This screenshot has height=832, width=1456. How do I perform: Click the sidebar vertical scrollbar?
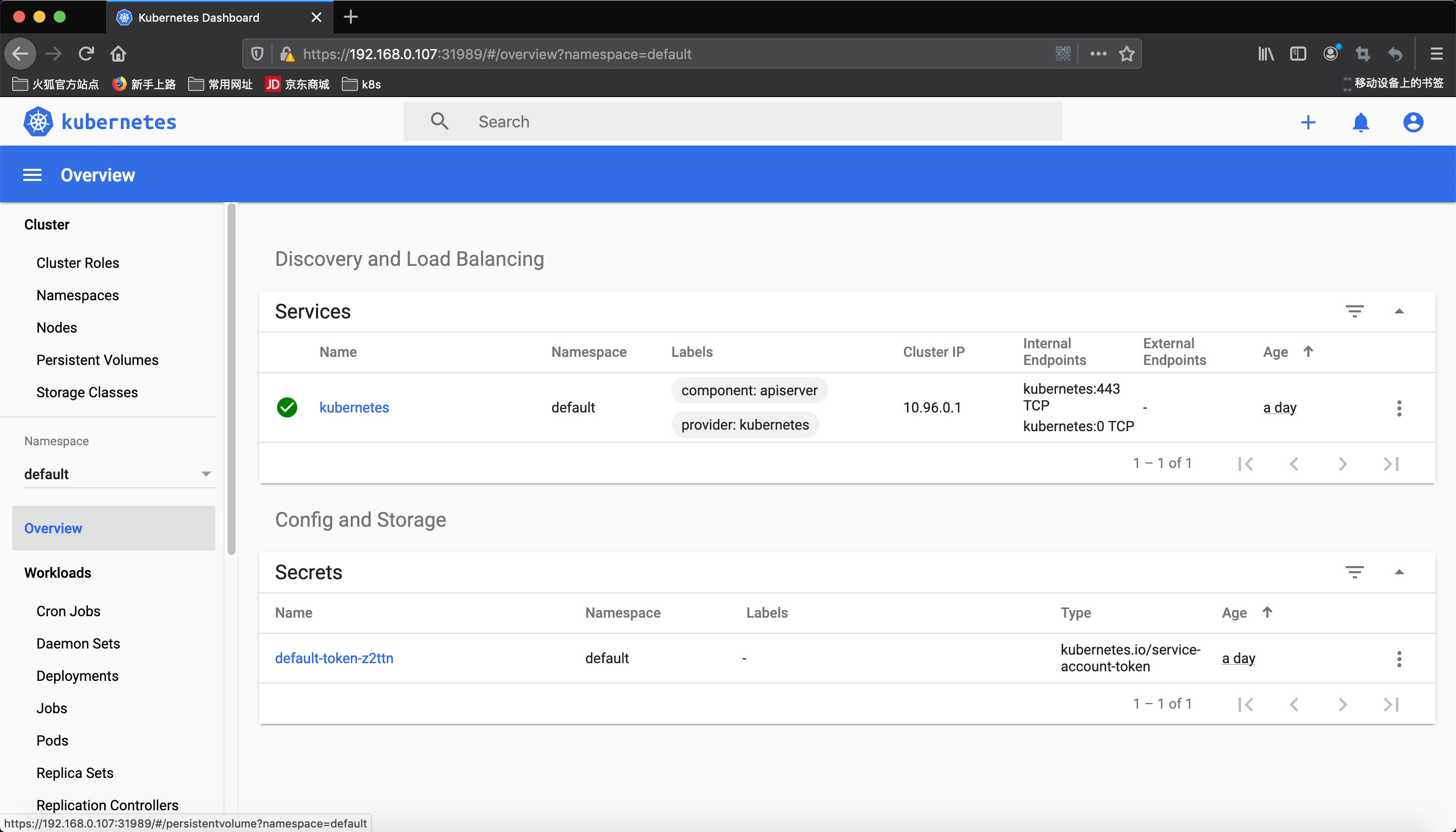coord(232,378)
